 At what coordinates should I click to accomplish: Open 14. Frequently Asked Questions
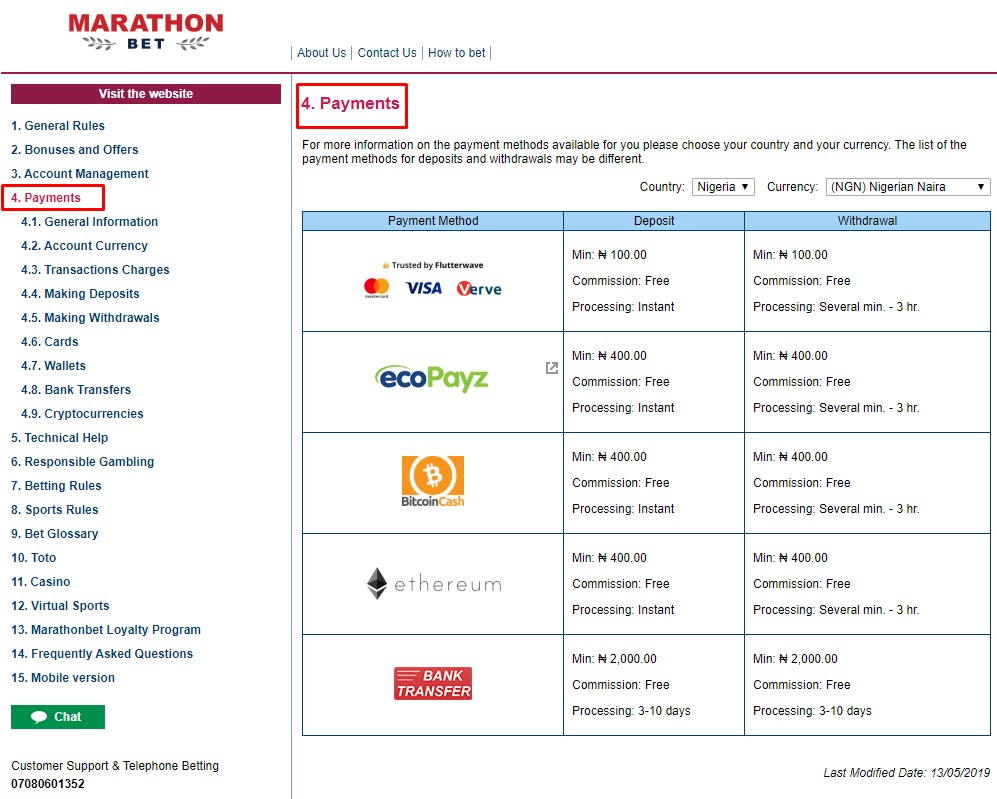[x=102, y=654]
